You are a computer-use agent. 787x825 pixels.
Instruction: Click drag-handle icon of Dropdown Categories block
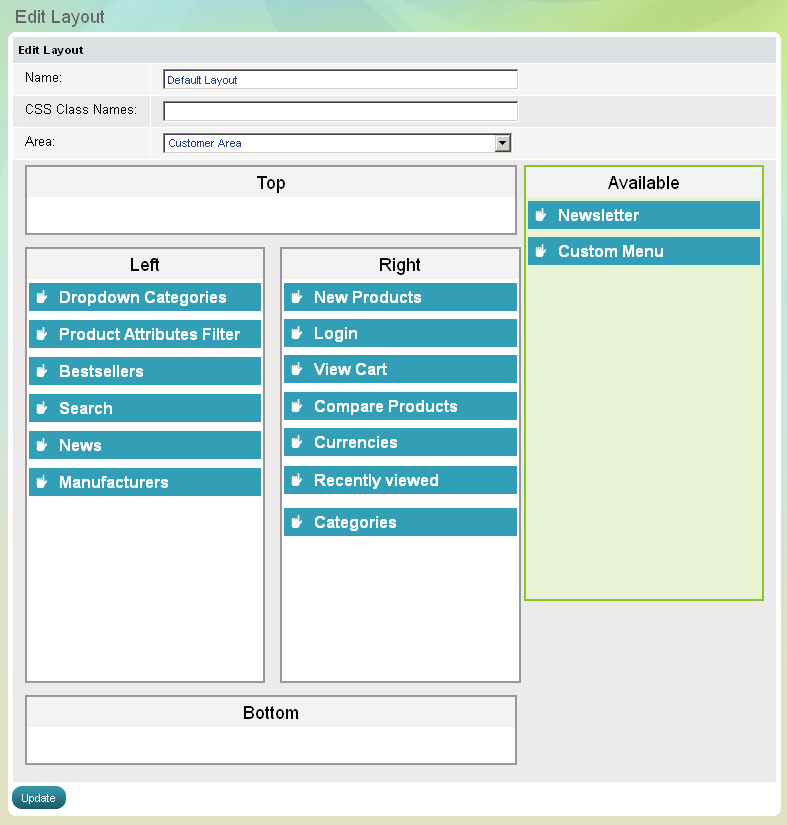(x=42, y=297)
